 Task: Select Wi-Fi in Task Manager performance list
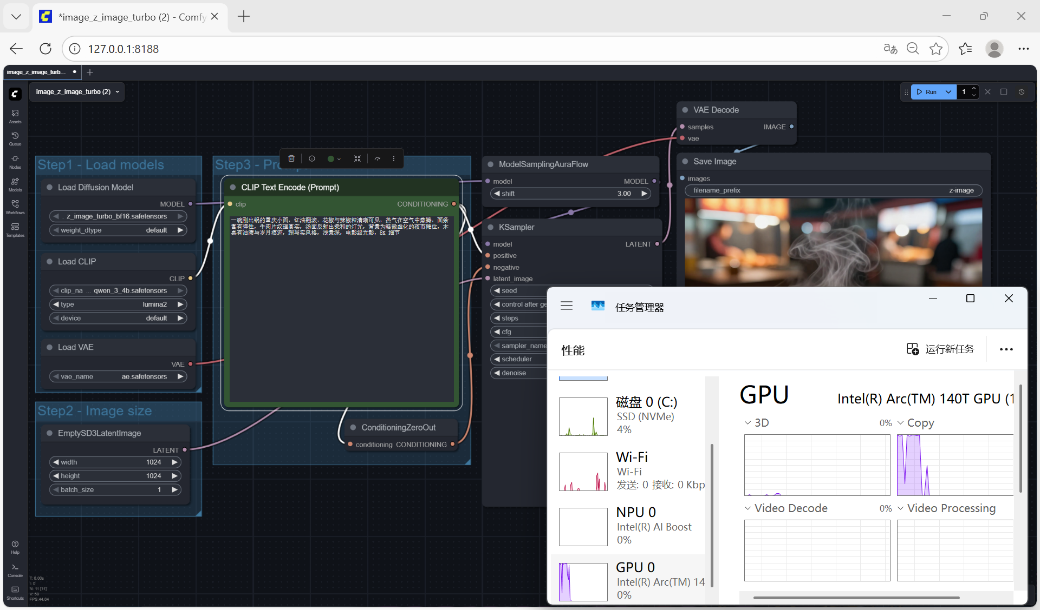point(630,470)
